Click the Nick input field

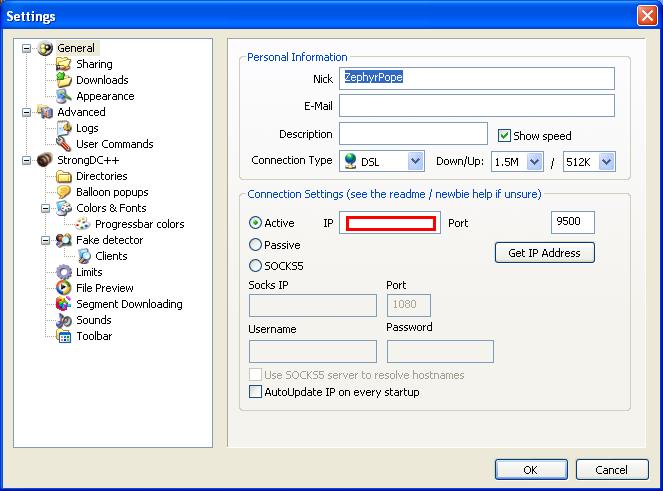pyautogui.click(x=477, y=78)
